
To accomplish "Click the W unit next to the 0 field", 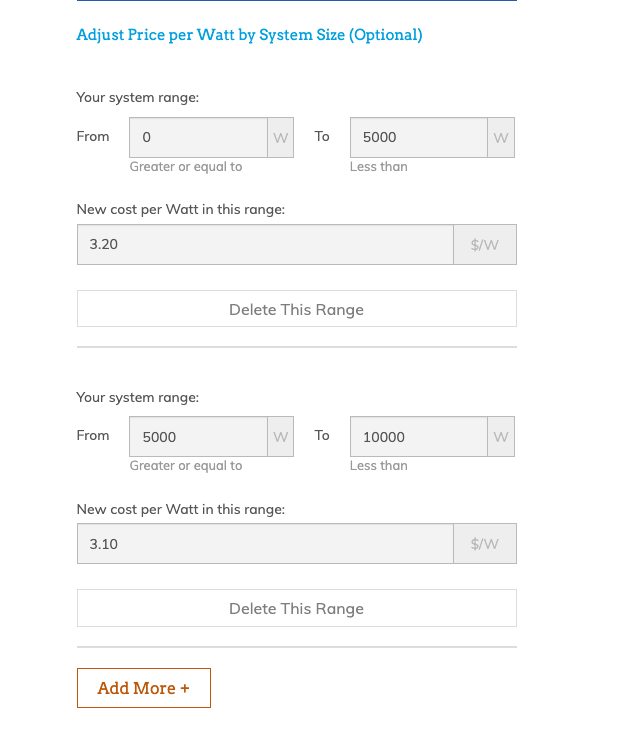I will coord(281,138).
